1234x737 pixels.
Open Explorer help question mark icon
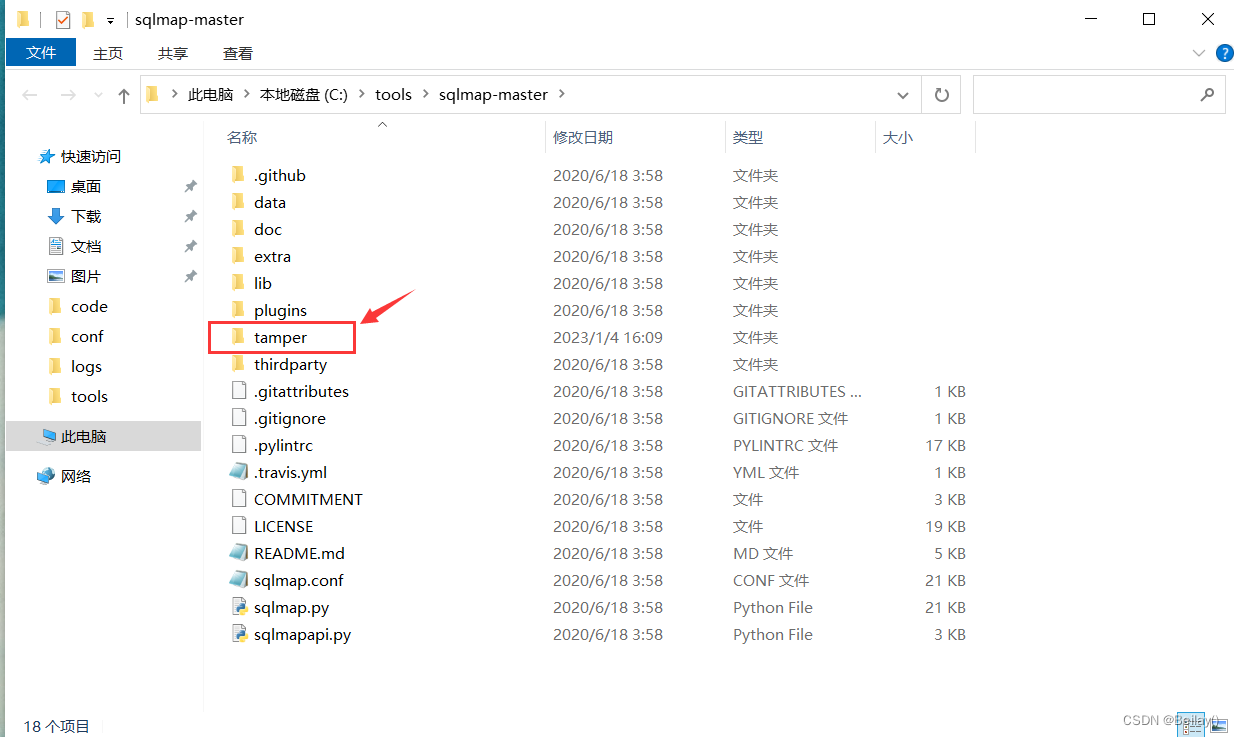click(1223, 53)
